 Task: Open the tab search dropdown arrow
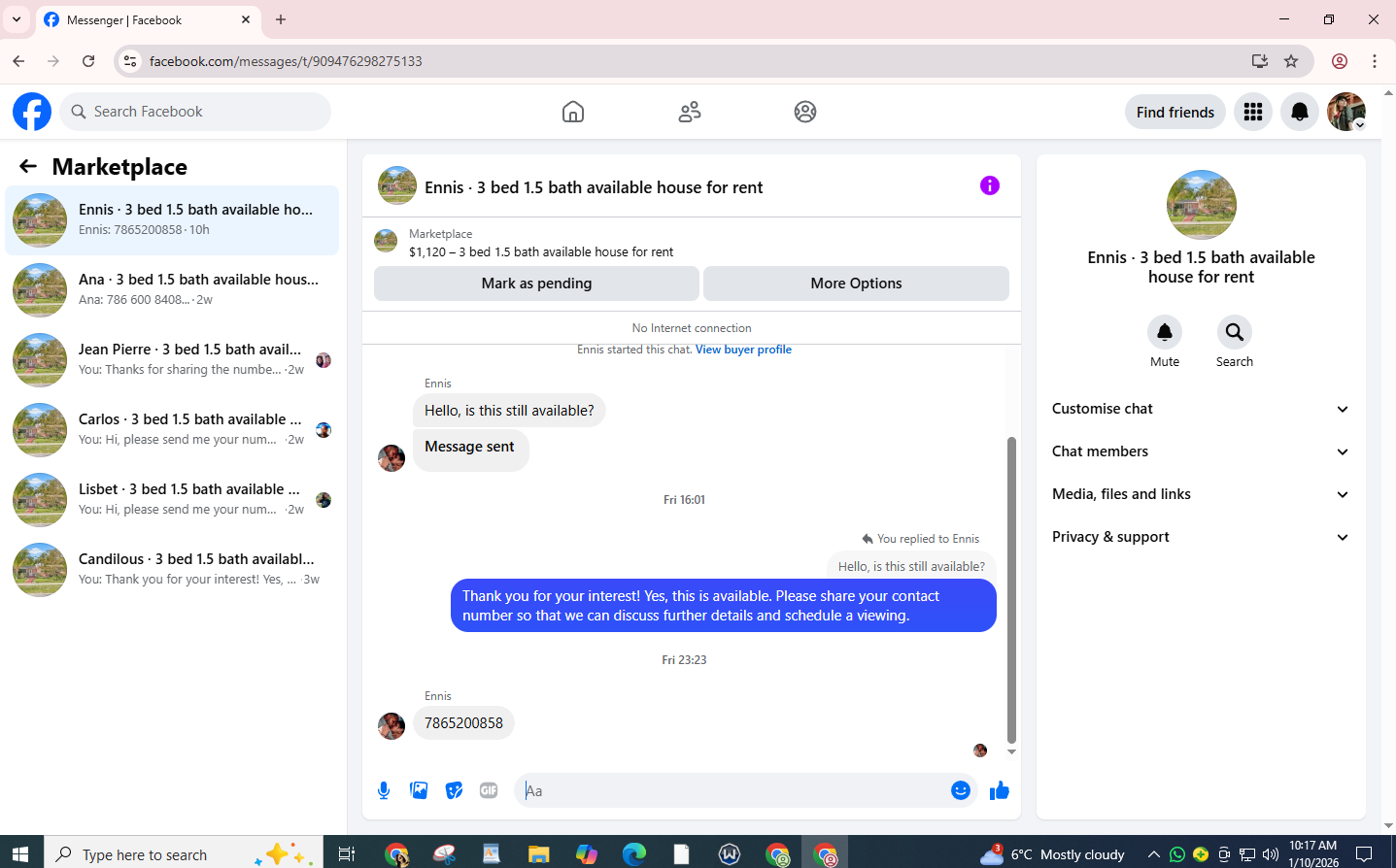(x=17, y=19)
